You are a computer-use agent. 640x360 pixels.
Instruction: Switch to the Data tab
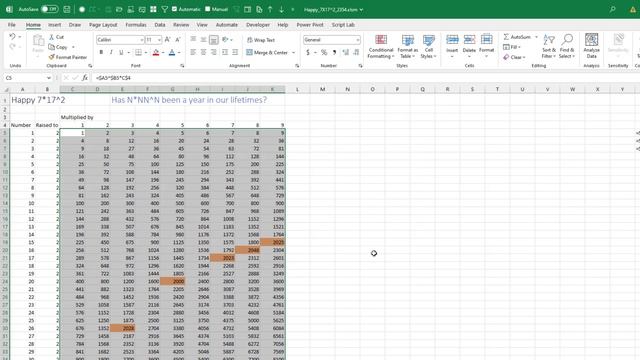(x=160, y=25)
